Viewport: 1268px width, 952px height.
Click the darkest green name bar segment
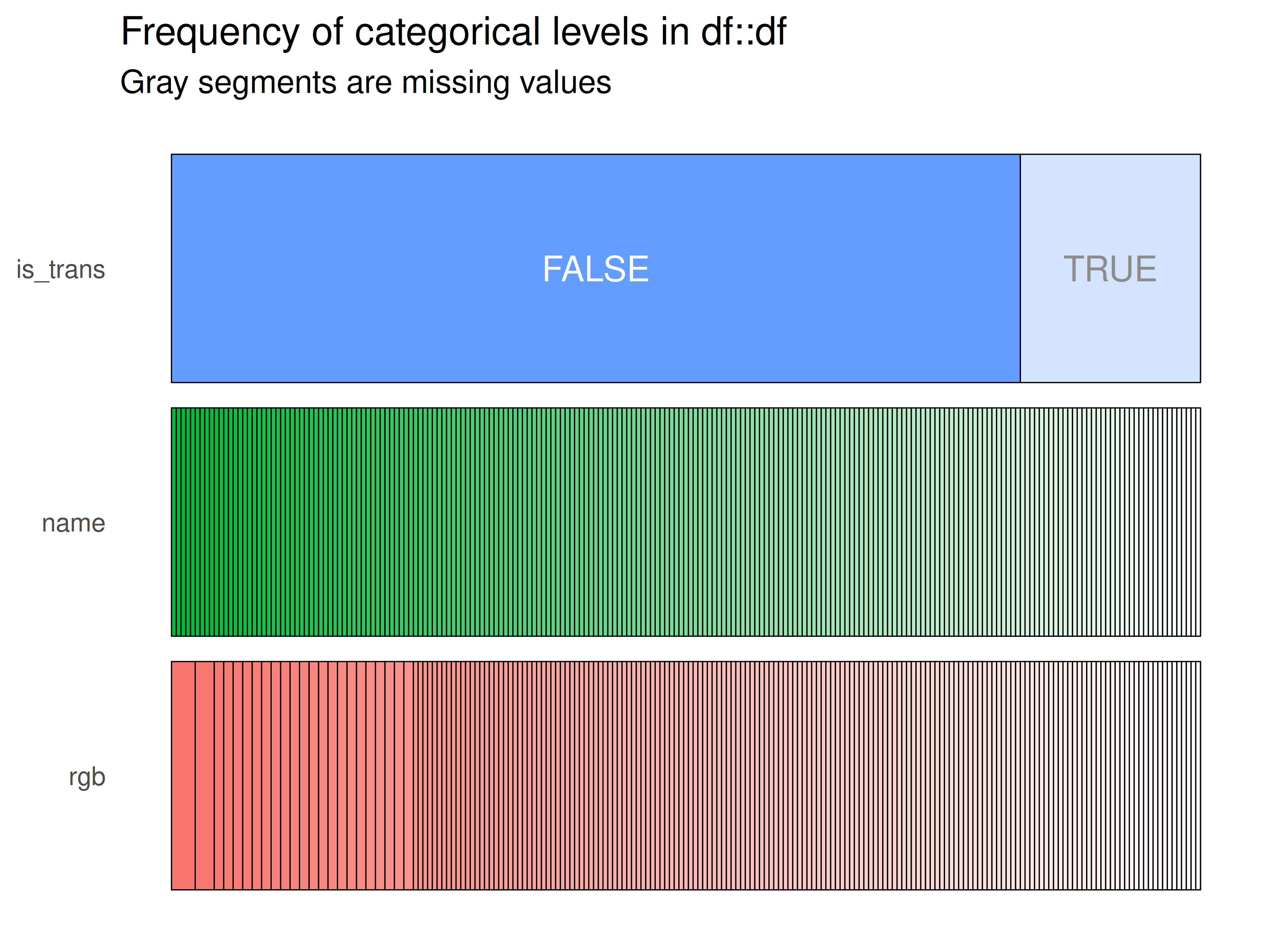[x=174, y=522]
